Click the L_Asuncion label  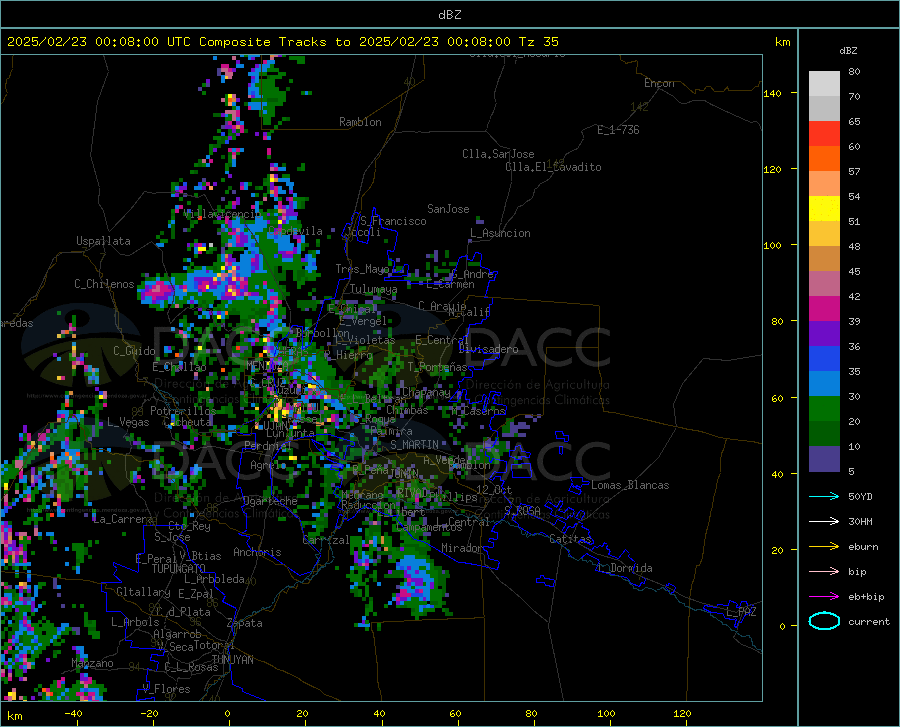click(x=501, y=233)
